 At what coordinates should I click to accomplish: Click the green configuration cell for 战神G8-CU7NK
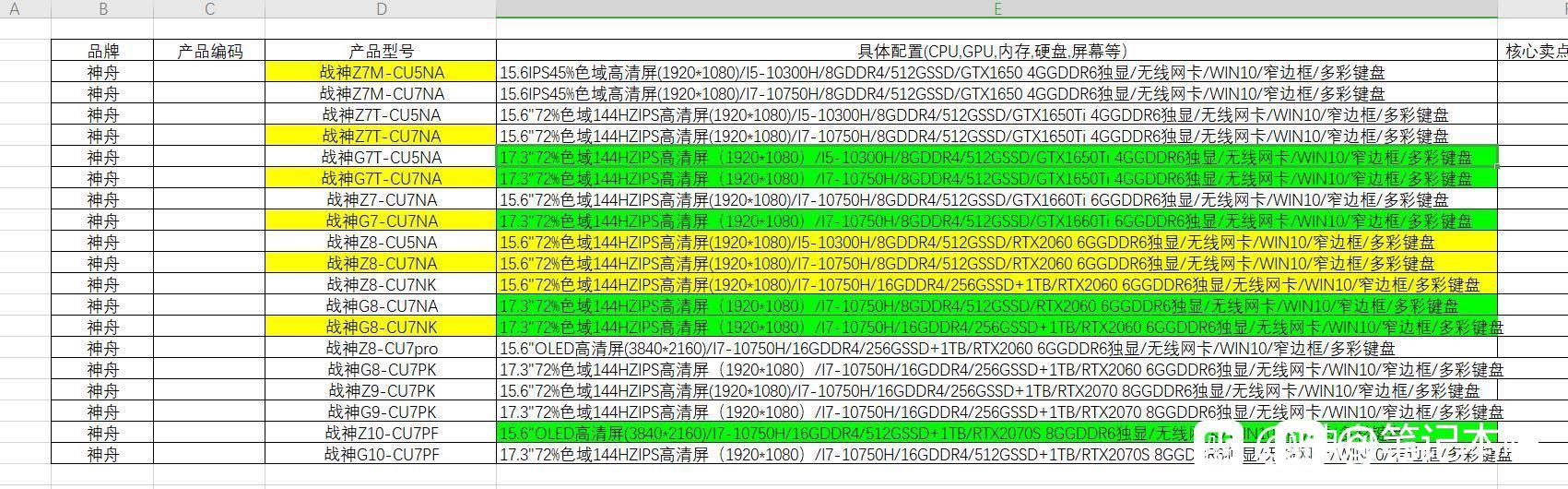click(997, 327)
